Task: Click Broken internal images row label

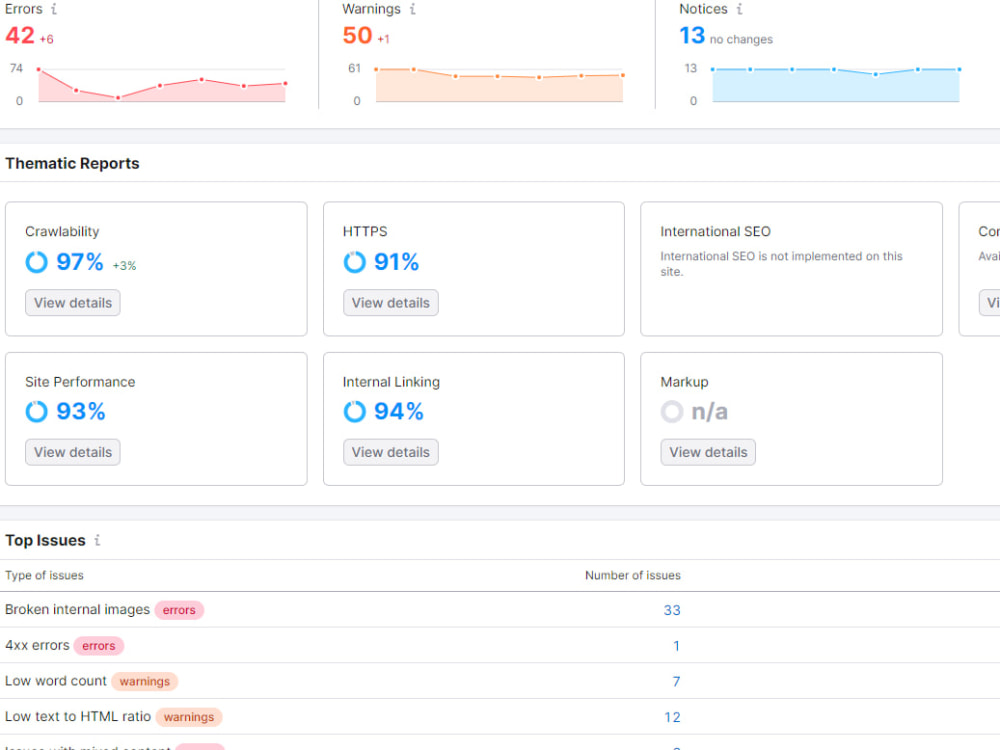Action: pos(77,610)
